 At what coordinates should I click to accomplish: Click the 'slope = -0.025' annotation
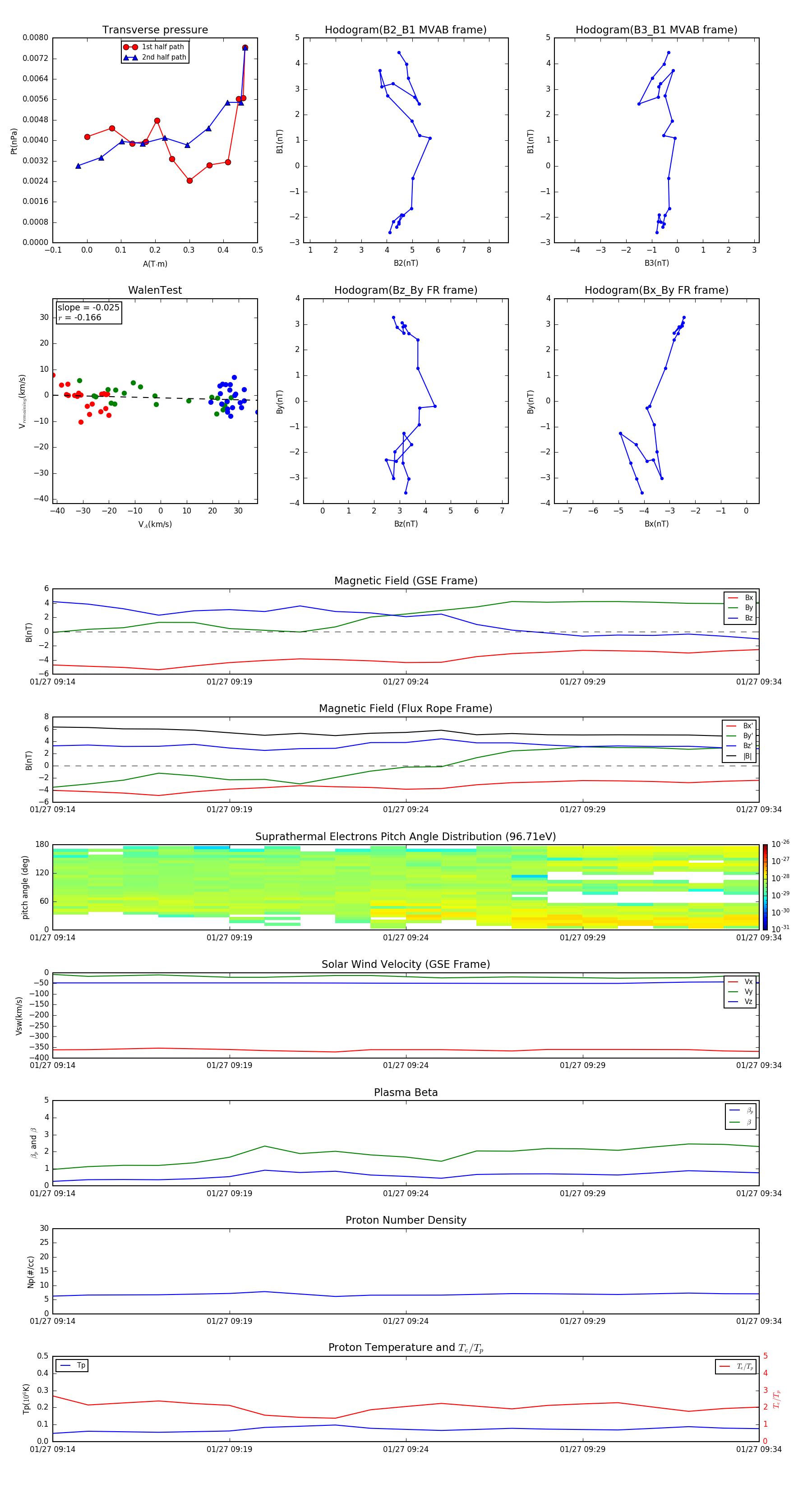tap(88, 308)
